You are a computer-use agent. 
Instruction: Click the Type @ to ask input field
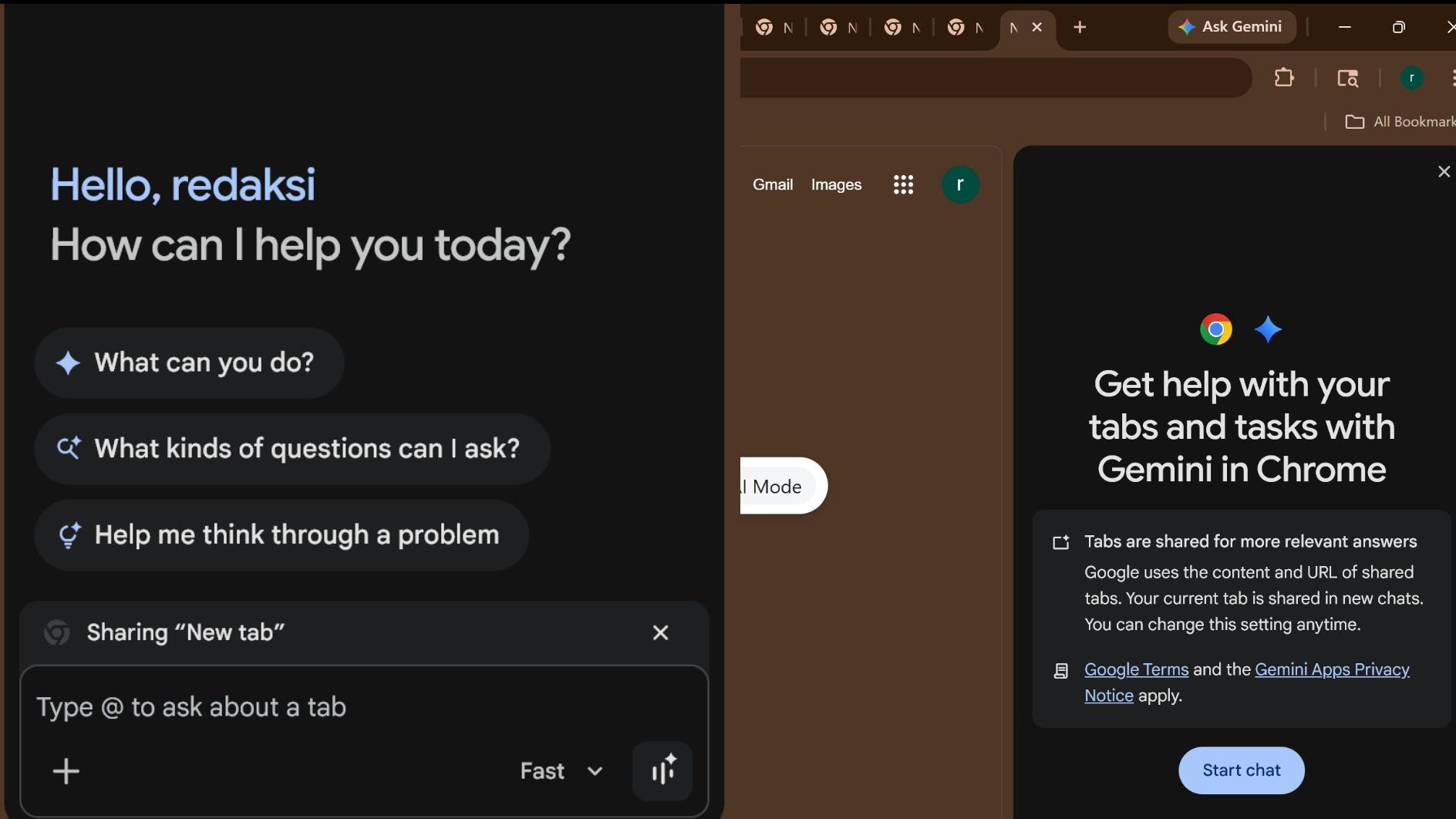[x=308, y=707]
